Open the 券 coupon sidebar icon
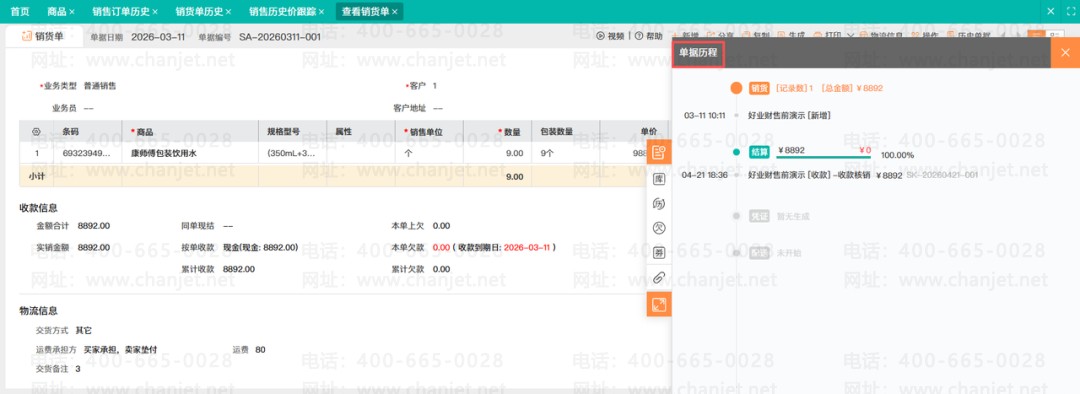This screenshot has height=394, width=1080. click(658, 253)
